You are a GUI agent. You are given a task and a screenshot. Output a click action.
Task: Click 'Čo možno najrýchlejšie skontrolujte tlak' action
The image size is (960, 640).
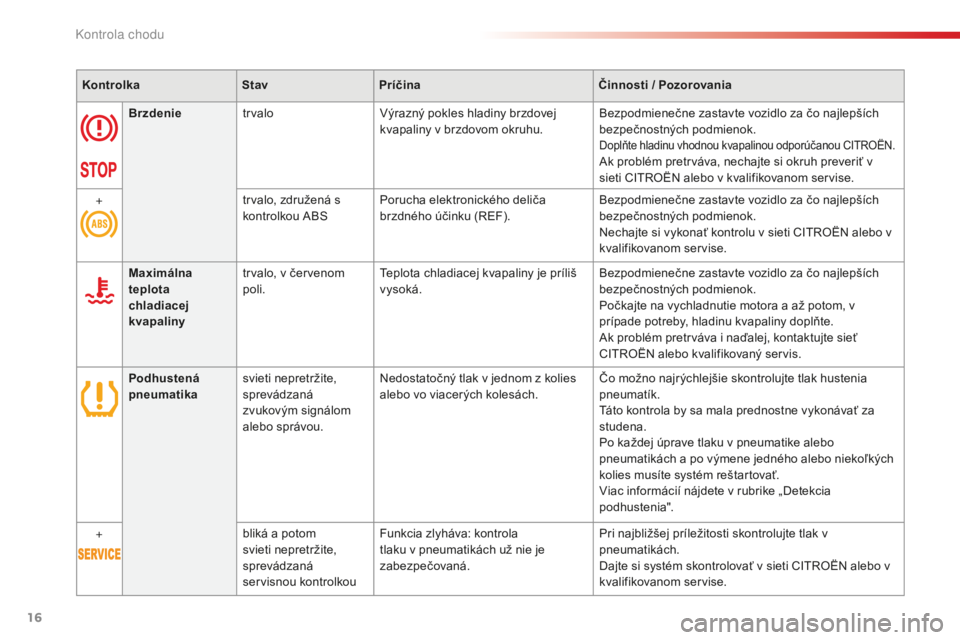click(x=733, y=386)
